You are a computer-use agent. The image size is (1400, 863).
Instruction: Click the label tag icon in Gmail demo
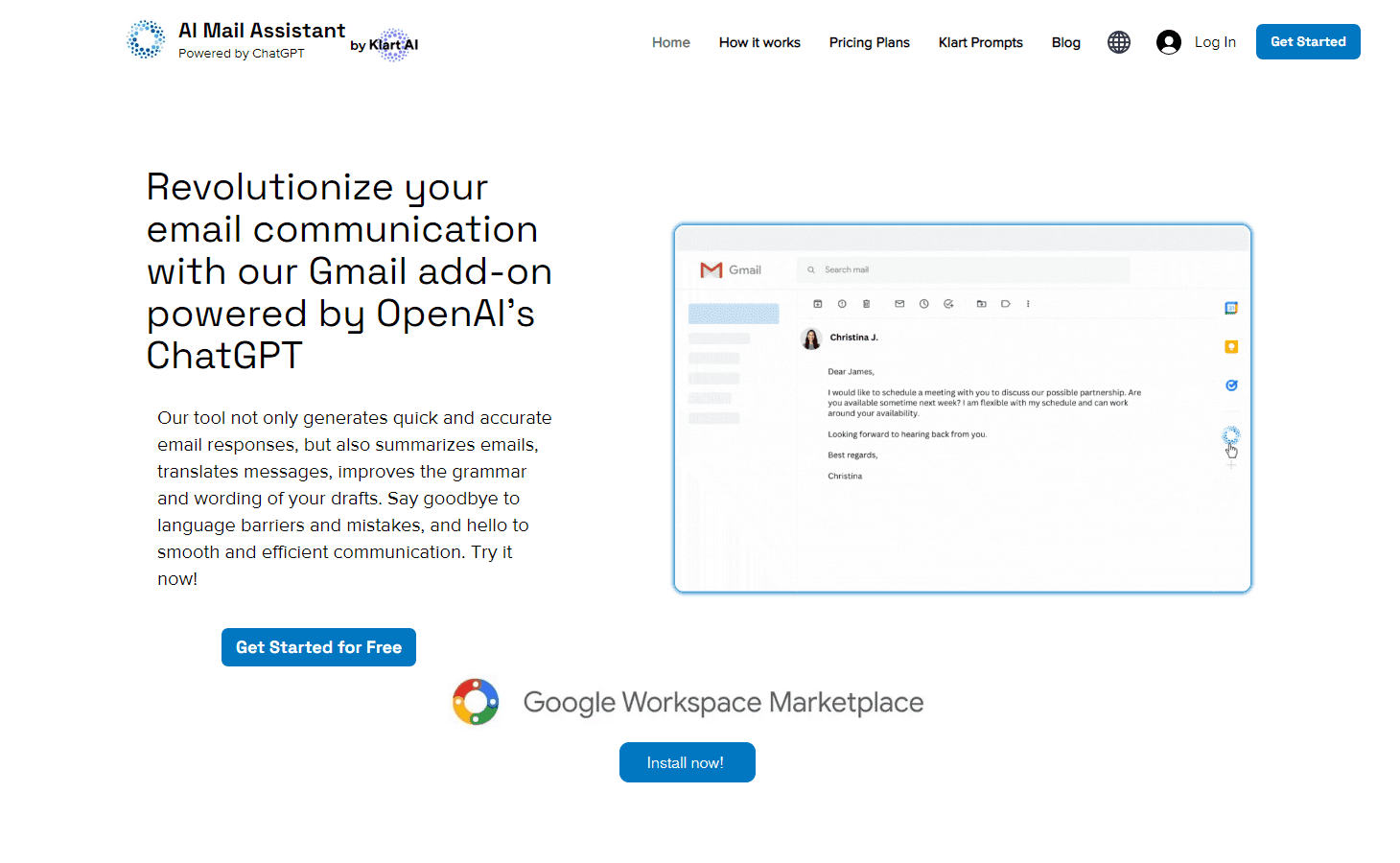1006,304
